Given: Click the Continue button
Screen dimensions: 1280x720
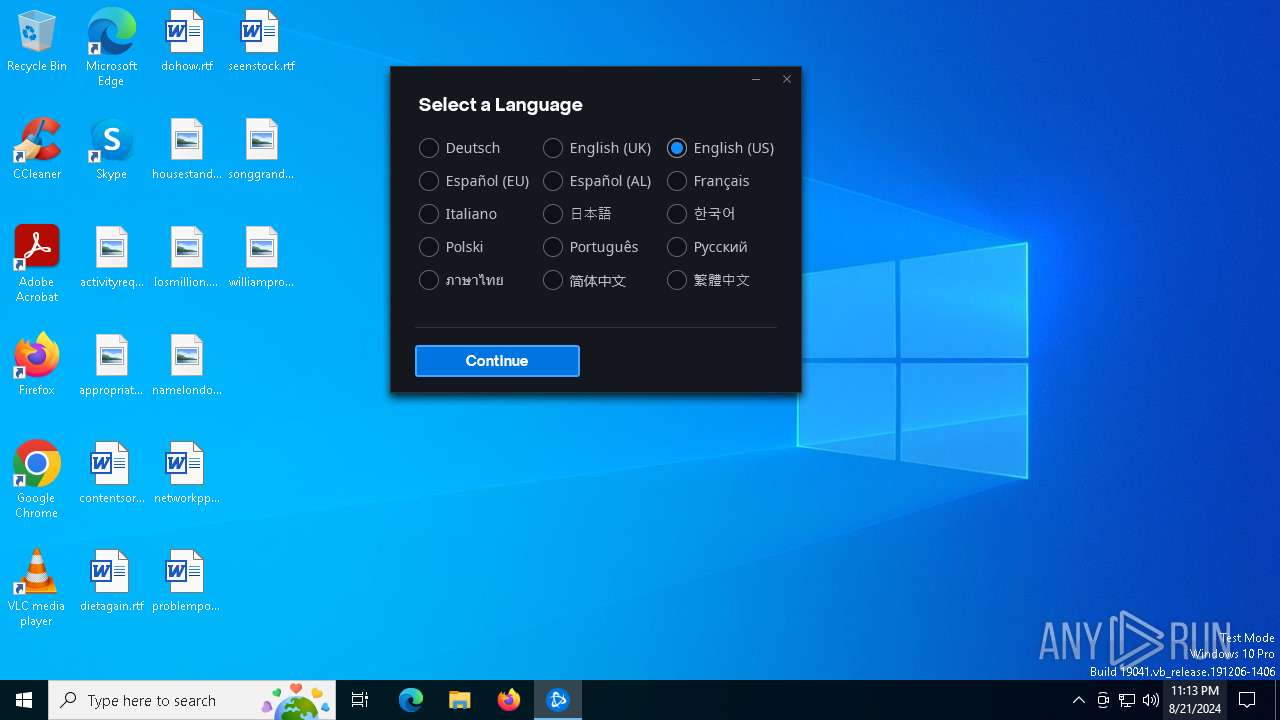Looking at the screenshot, I should pyautogui.click(x=497, y=361).
